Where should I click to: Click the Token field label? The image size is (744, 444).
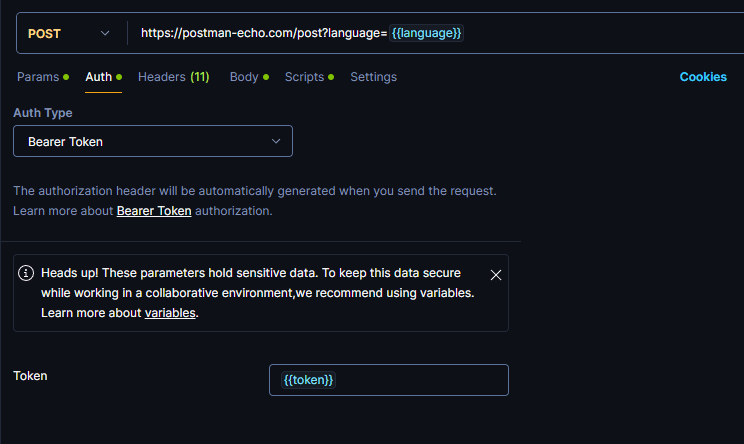click(30, 375)
